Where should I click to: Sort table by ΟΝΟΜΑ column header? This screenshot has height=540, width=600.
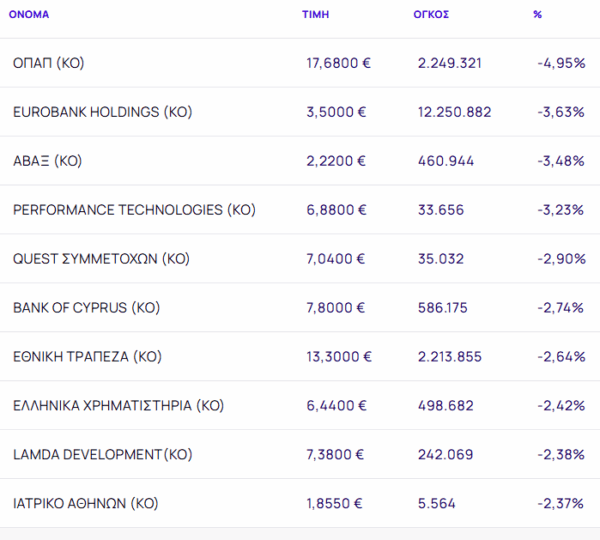click(x=28, y=15)
